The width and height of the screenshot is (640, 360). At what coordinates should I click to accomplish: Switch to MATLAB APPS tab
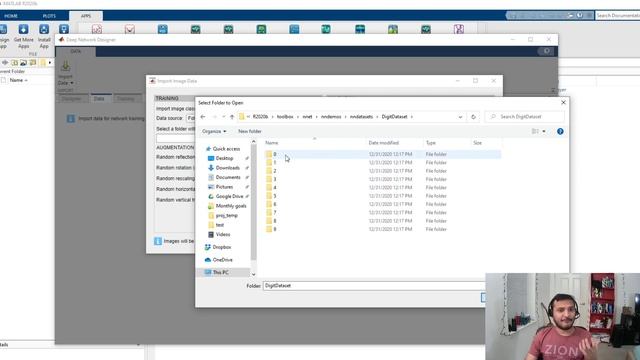(x=86, y=16)
